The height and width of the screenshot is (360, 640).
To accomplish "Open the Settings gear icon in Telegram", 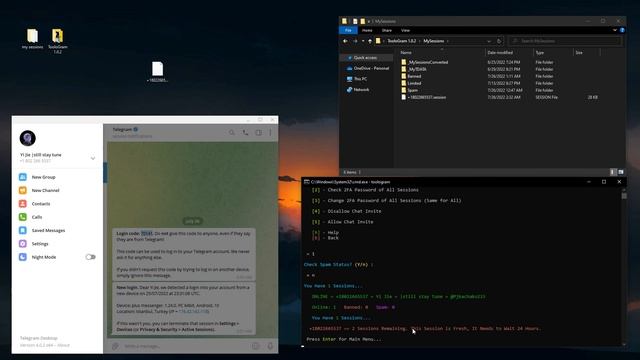I will pos(23,244).
